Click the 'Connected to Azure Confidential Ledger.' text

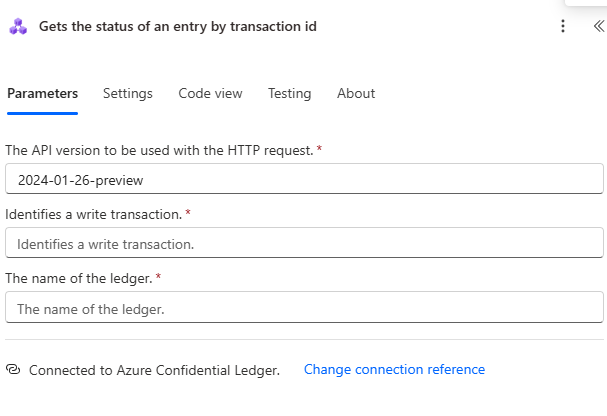coord(154,370)
